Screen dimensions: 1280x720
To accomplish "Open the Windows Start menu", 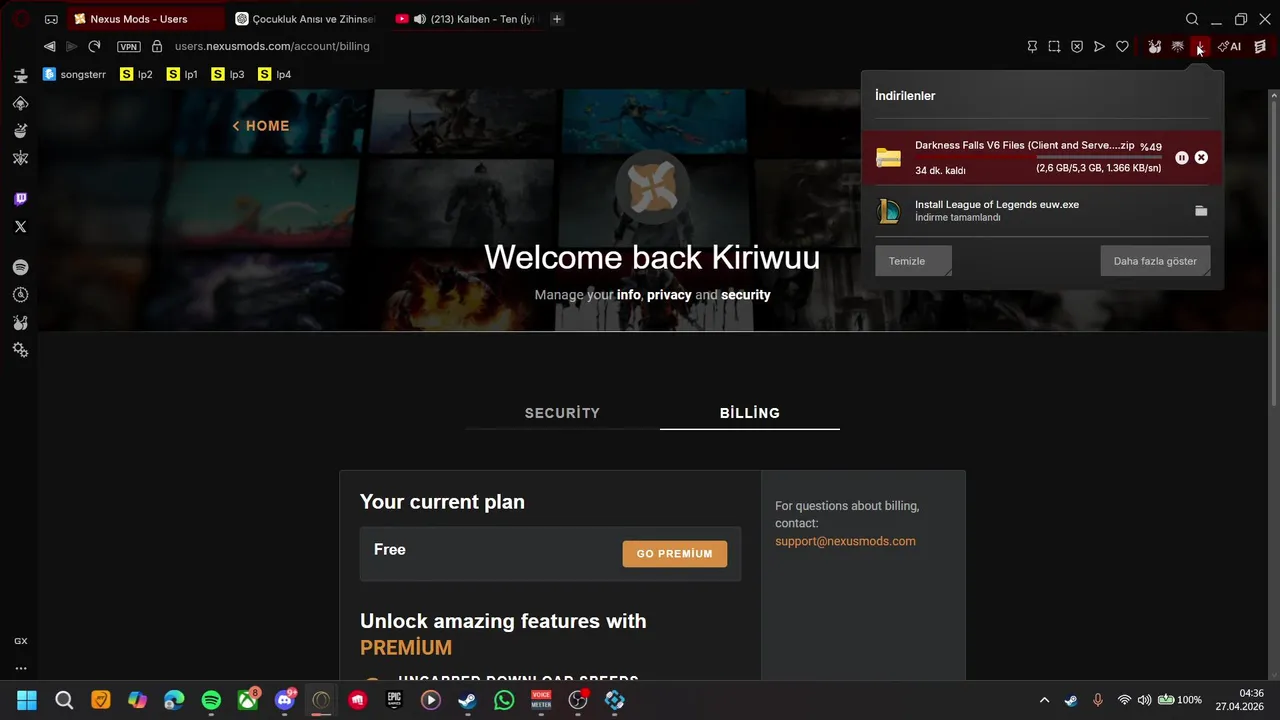I will coord(27,700).
